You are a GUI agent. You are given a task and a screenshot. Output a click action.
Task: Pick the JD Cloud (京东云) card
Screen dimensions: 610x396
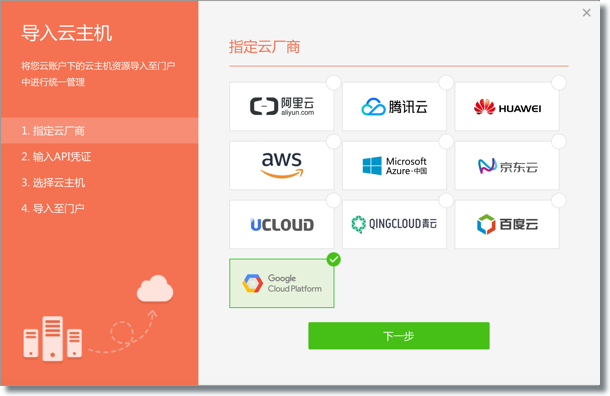click(x=507, y=165)
